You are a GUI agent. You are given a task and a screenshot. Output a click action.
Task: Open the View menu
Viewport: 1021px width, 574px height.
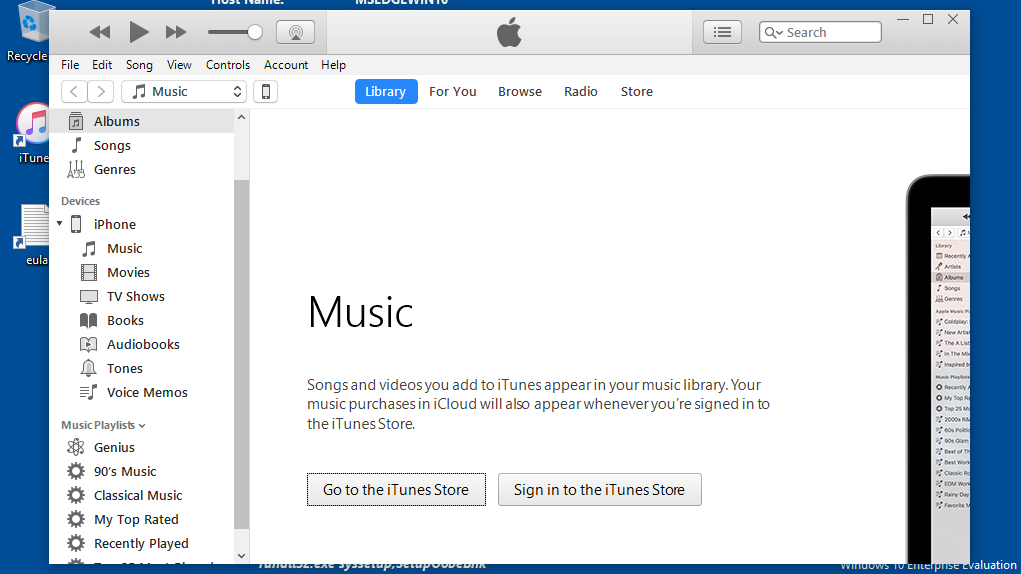pos(179,65)
